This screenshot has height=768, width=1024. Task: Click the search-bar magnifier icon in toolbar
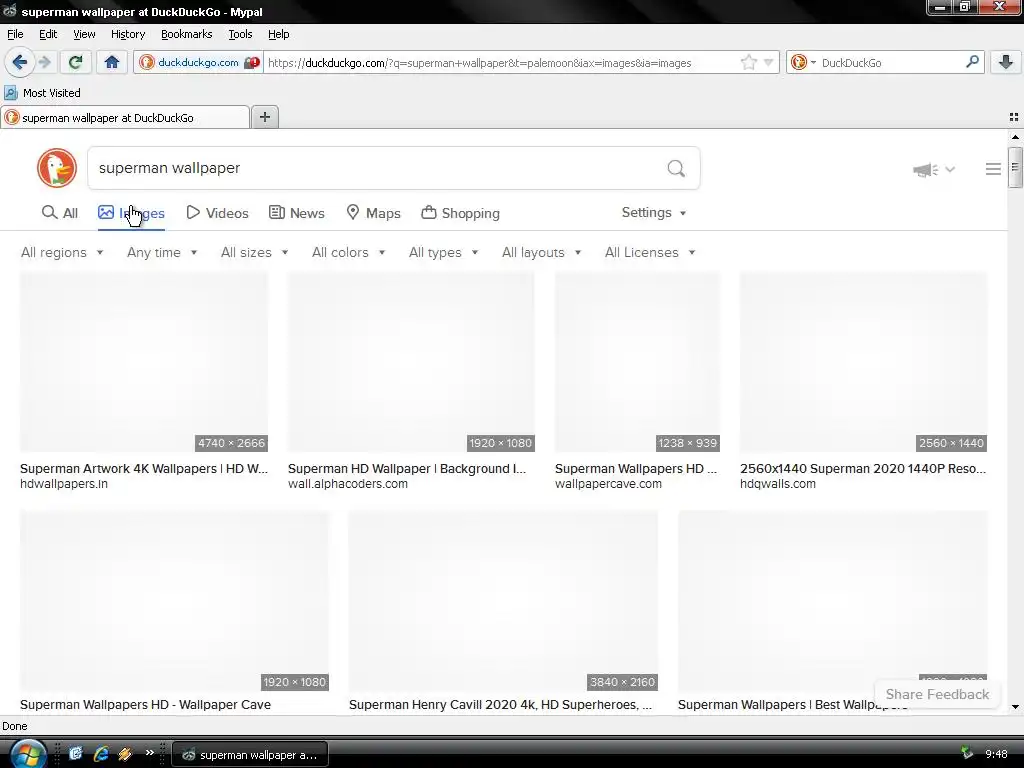[972, 62]
